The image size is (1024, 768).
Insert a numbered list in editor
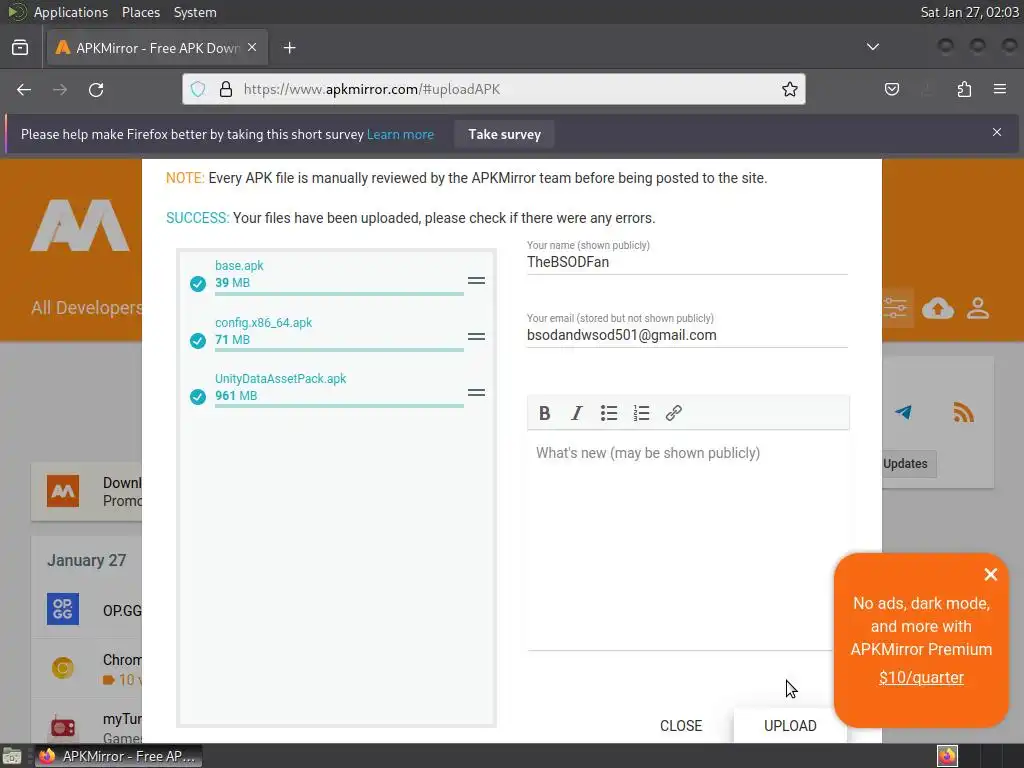point(641,413)
